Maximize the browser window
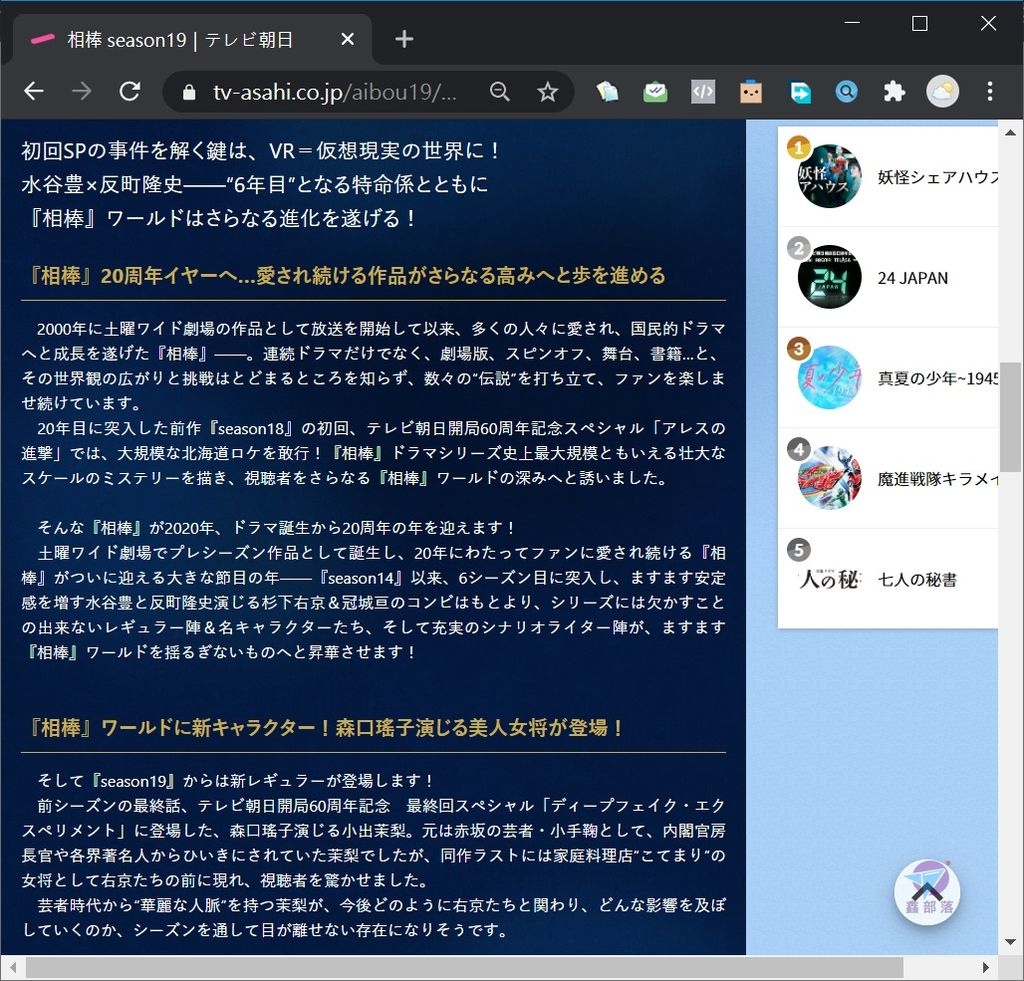This screenshot has width=1024, height=981. point(920,24)
